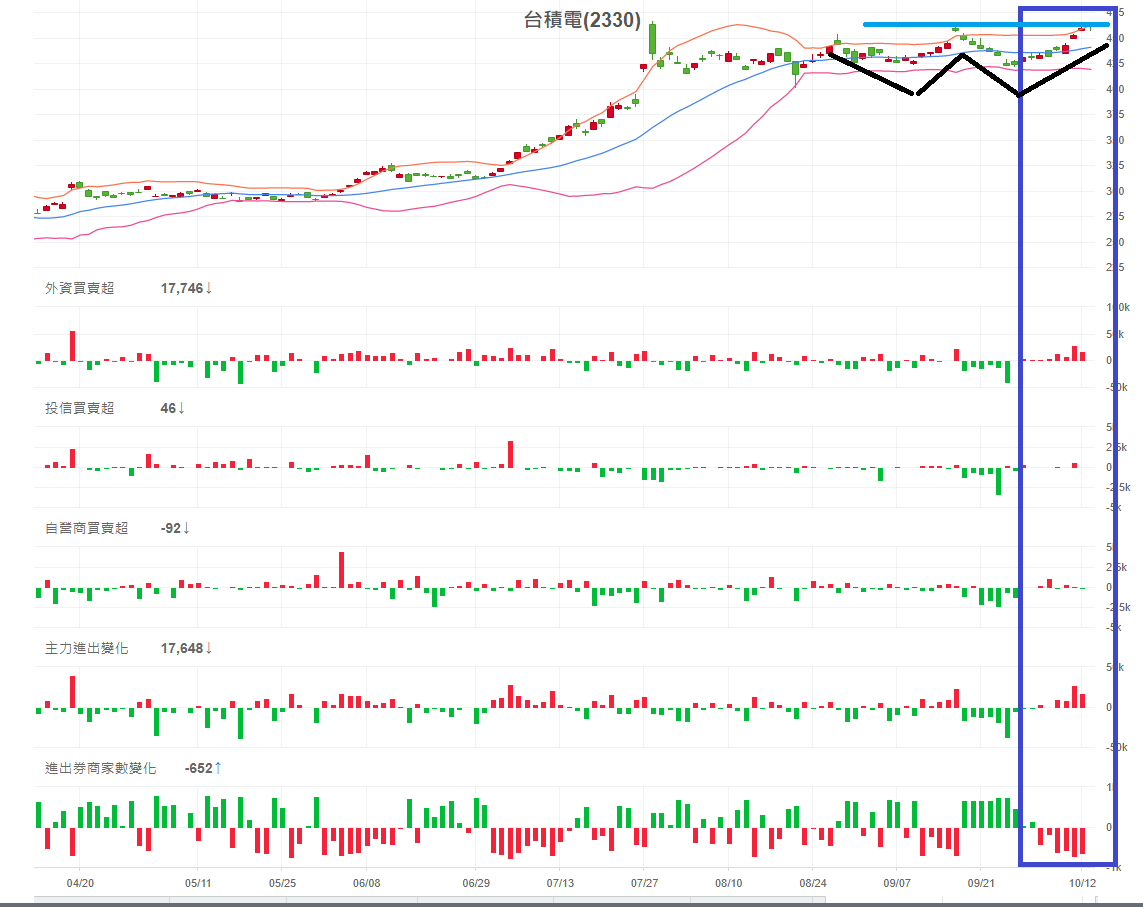Select the tallest red bar in 自營商買賣超 chart

pyautogui.click(x=341, y=570)
